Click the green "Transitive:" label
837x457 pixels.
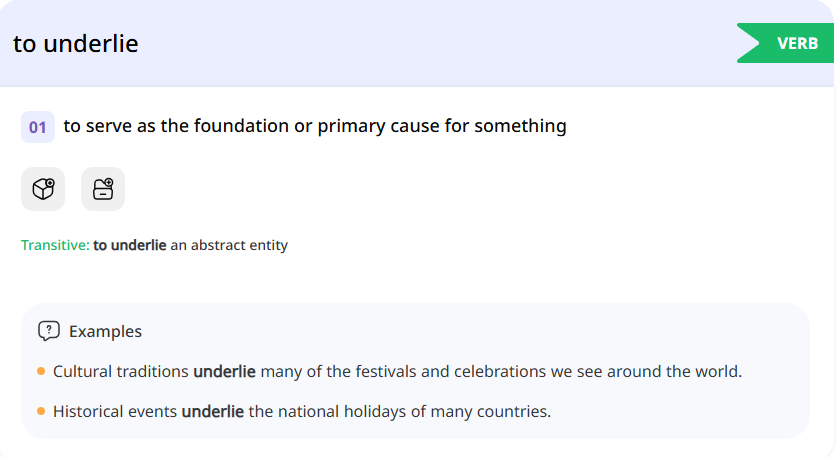55,245
